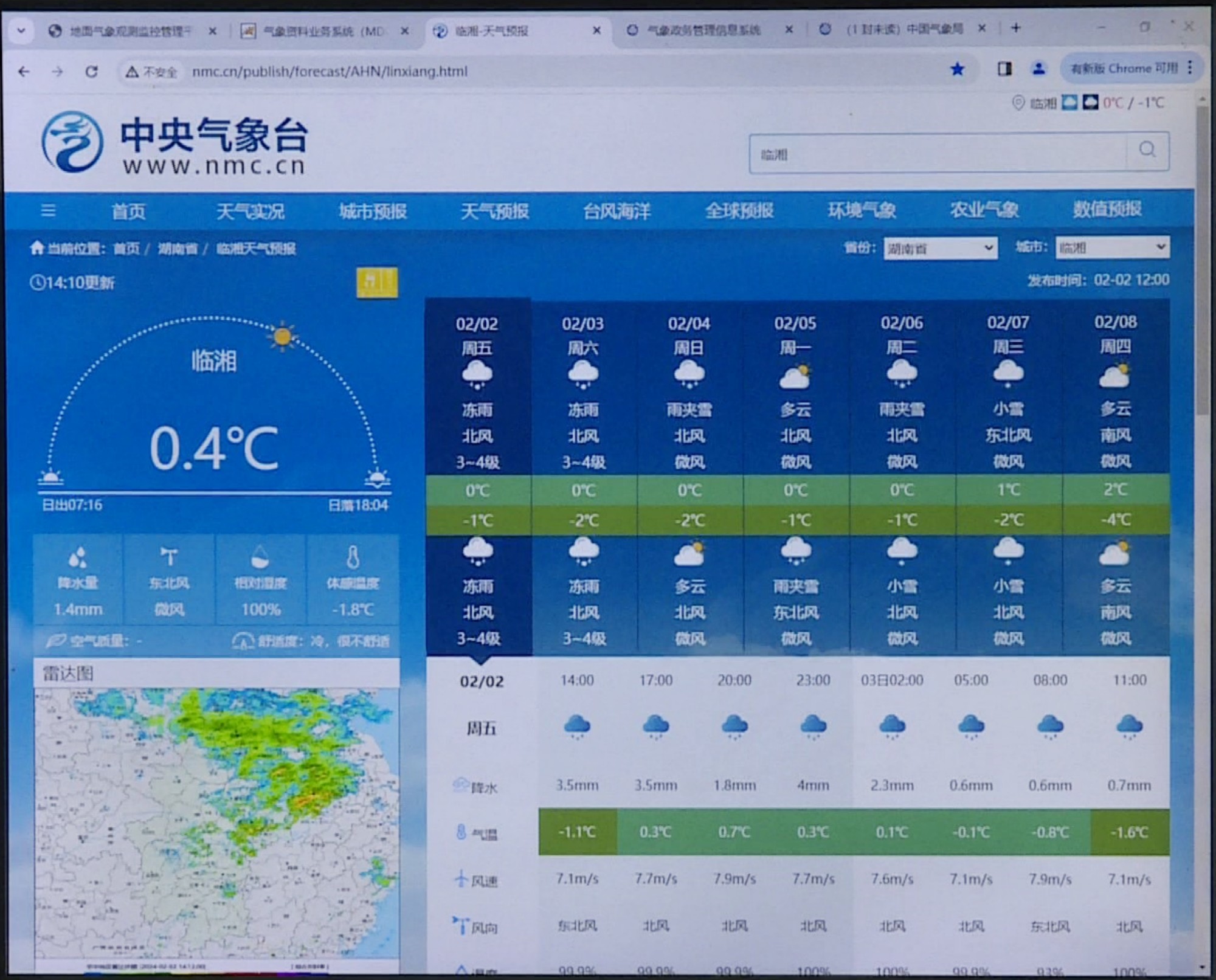Open the 城市 city dropdown

point(1111,247)
